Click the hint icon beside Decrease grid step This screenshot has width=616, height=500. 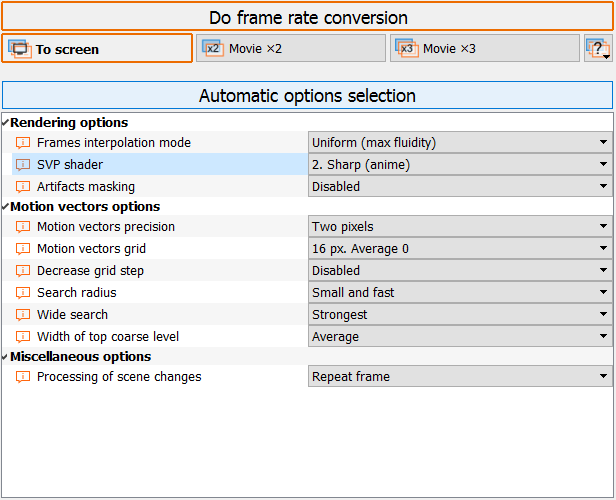(23, 271)
